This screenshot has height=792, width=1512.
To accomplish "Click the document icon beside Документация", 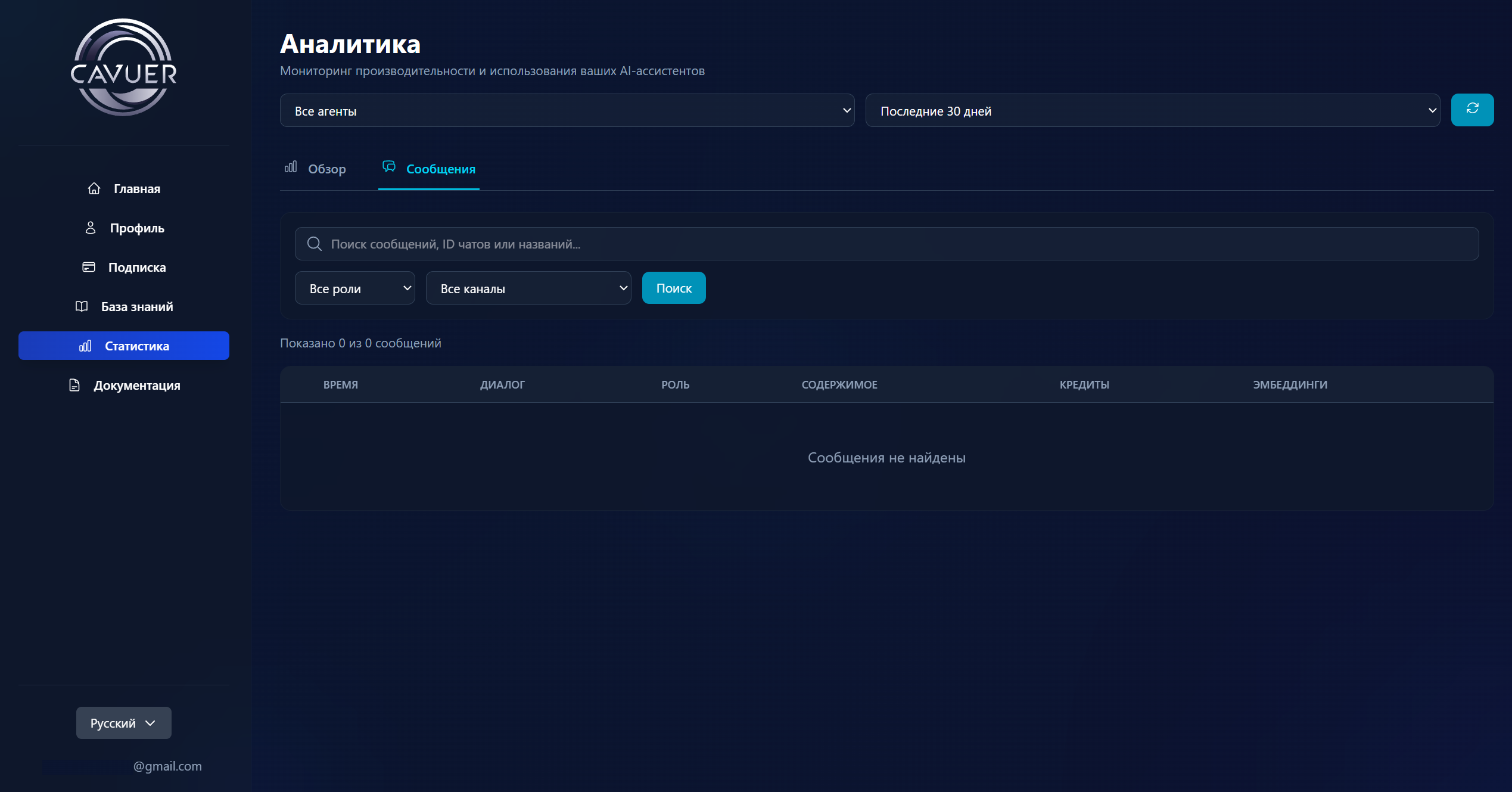I will 74,385.
